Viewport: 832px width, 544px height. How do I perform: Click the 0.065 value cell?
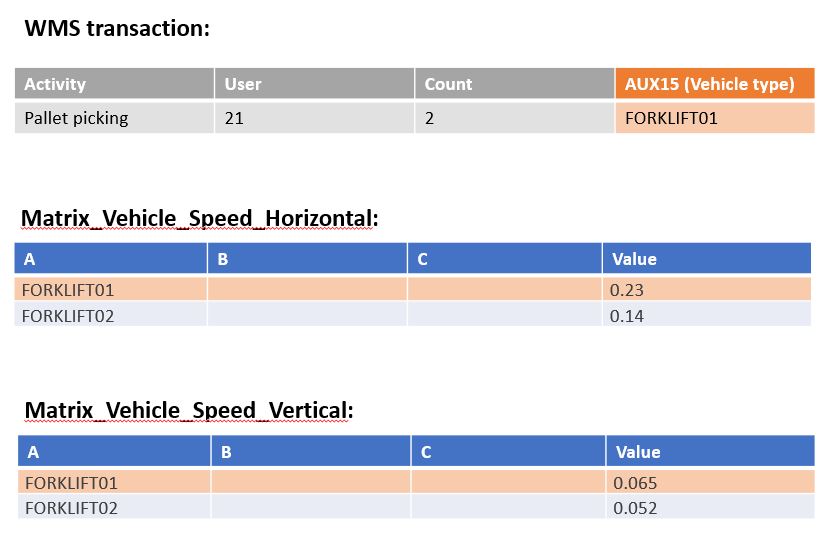coord(634,483)
